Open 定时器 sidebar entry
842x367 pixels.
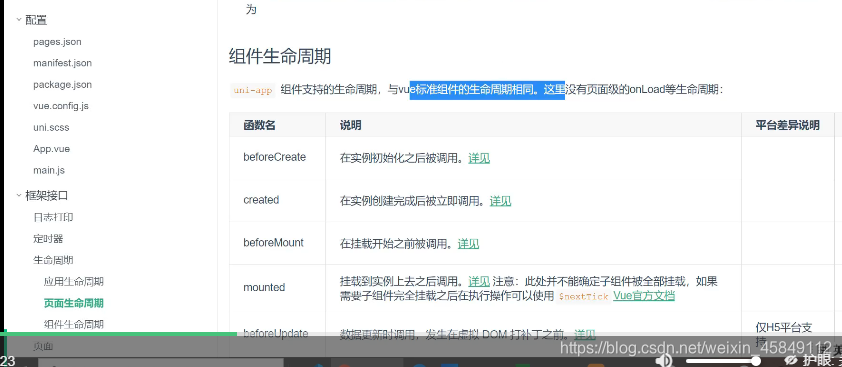pos(48,239)
